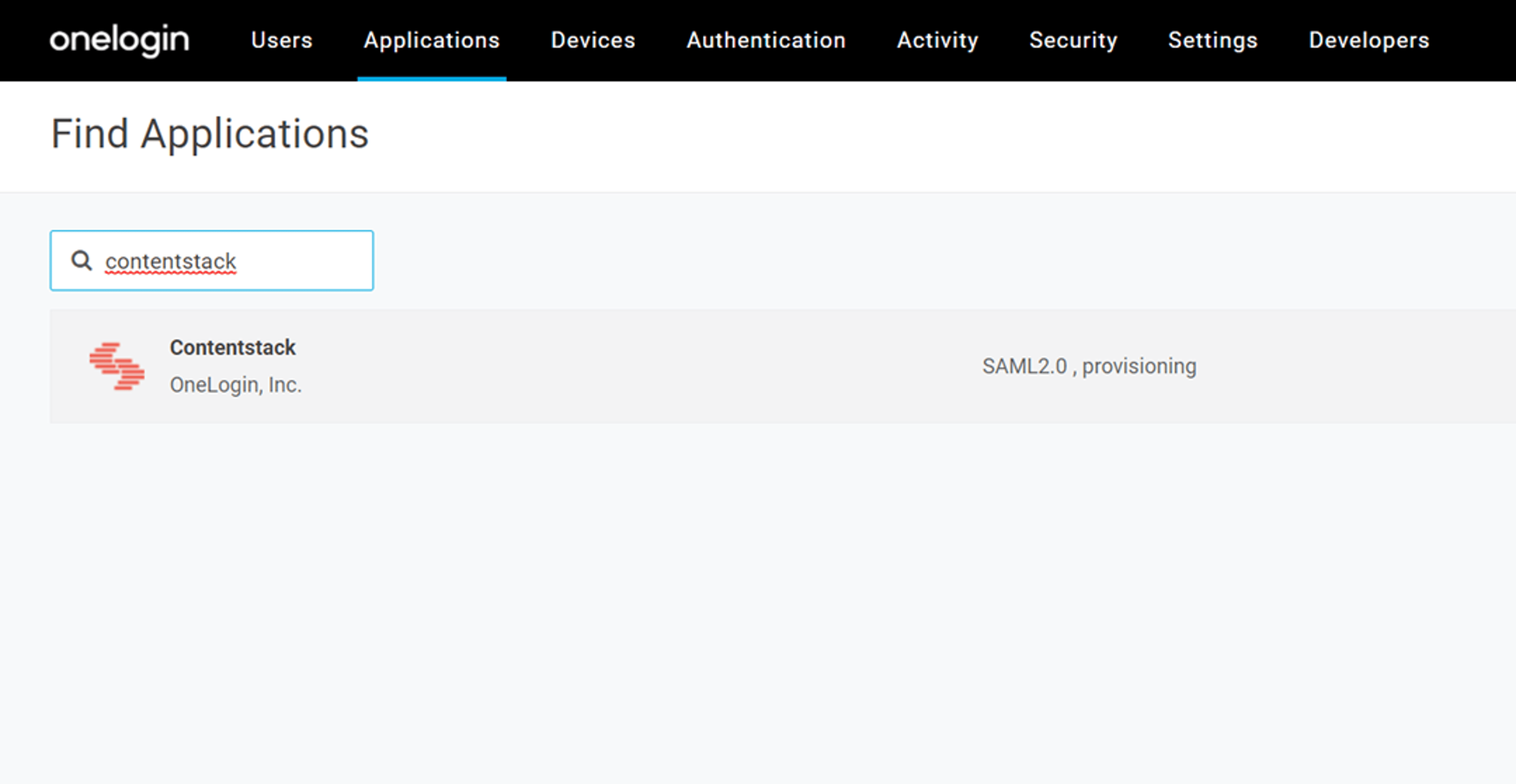Click the search magnifier icon
The height and width of the screenshot is (784, 1516).
pos(81,260)
